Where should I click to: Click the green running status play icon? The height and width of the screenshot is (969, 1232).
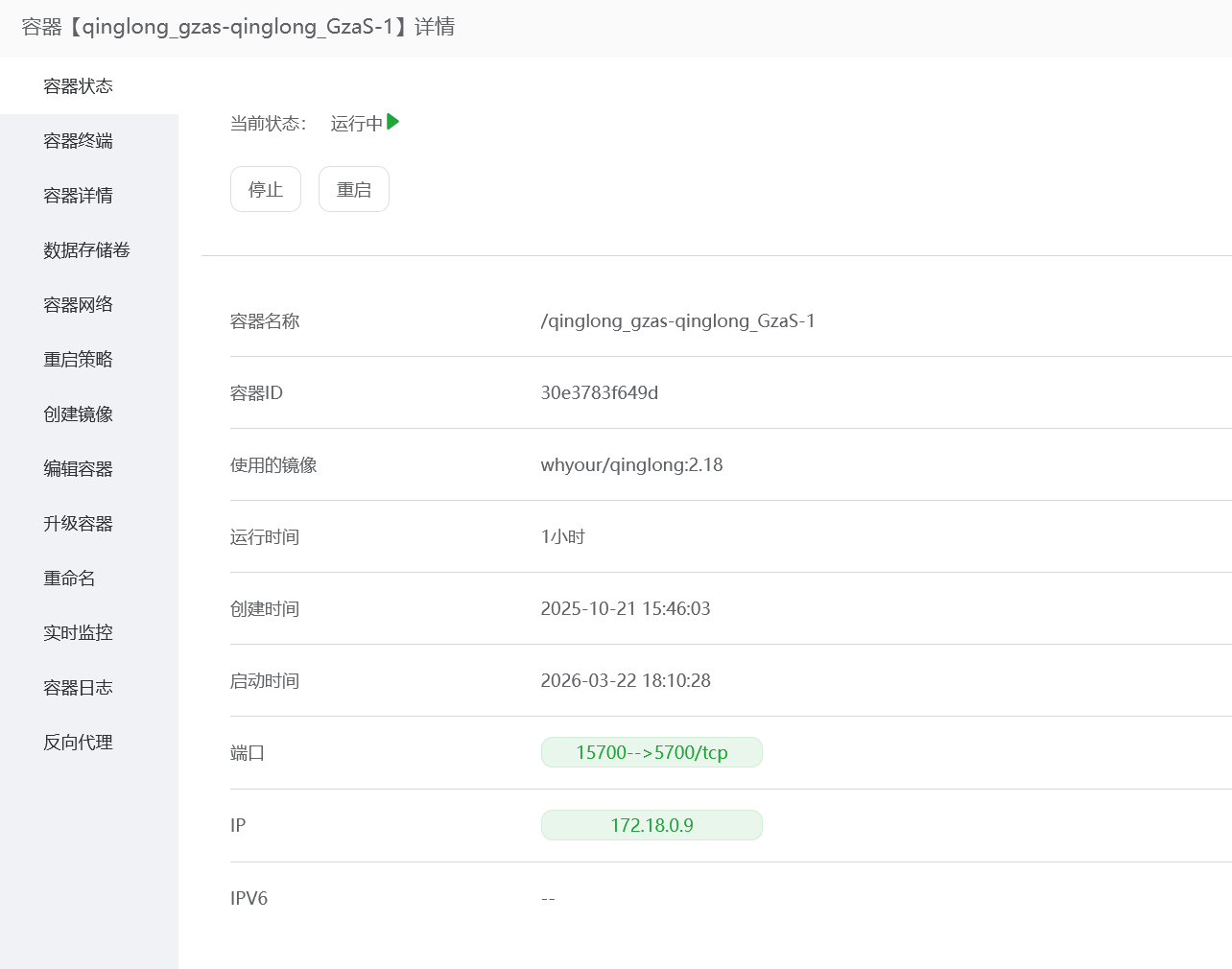point(393,122)
